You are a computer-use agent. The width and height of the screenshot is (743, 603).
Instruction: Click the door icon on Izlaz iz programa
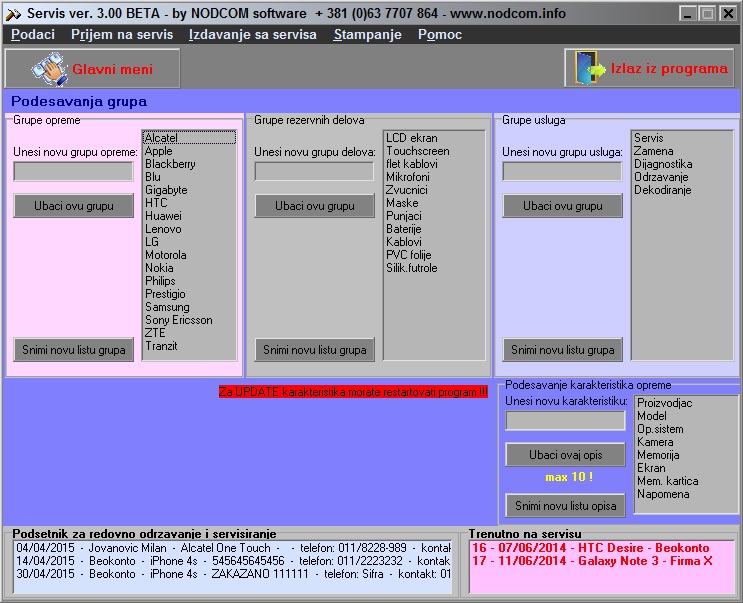point(590,68)
